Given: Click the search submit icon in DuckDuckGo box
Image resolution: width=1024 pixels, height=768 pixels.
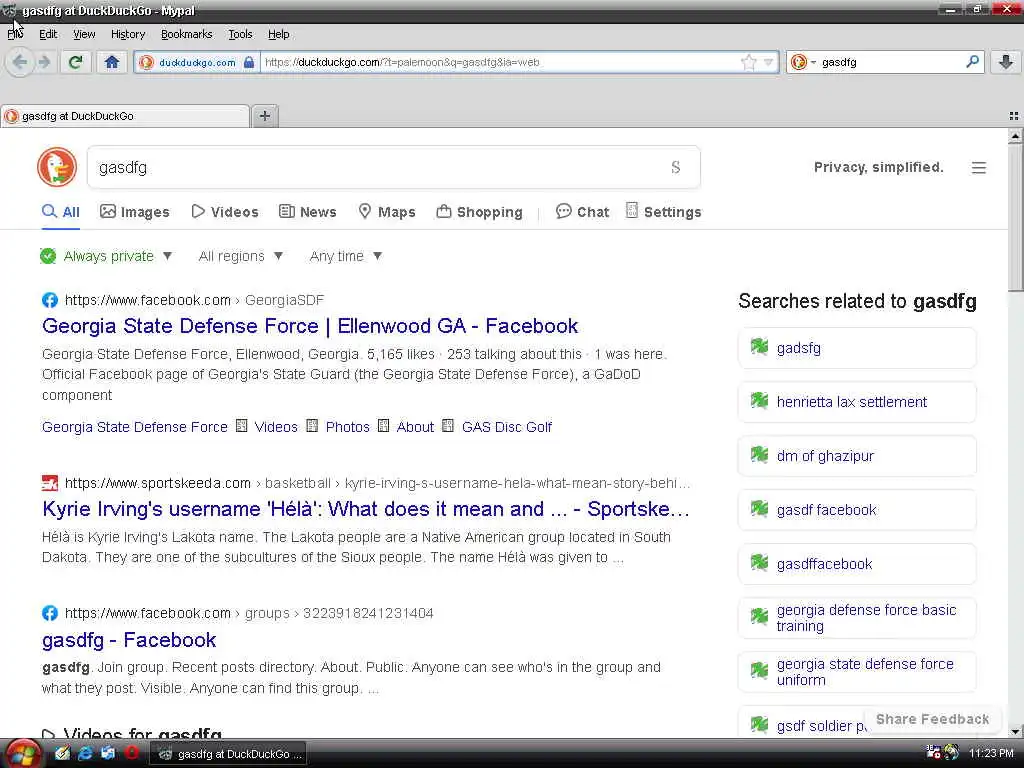Looking at the screenshot, I should (676, 167).
